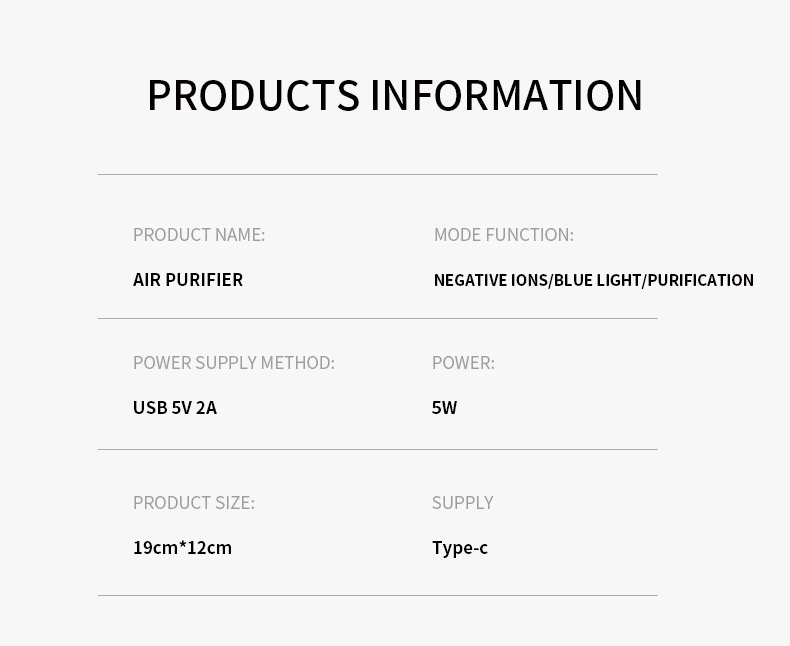Click the POWER SUPPLY METHOD label
This screenshot has height=646, width=790.
pos(233,363)
